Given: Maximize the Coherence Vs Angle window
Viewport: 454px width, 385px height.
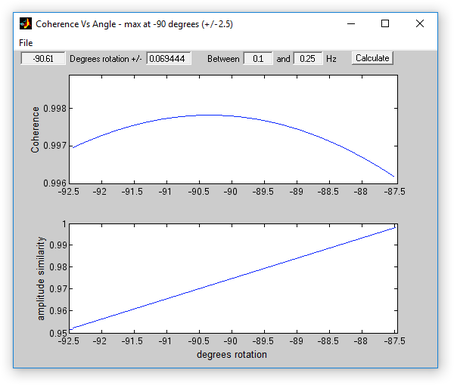Looking at the screenshot, I should click(x=385, y=24).
